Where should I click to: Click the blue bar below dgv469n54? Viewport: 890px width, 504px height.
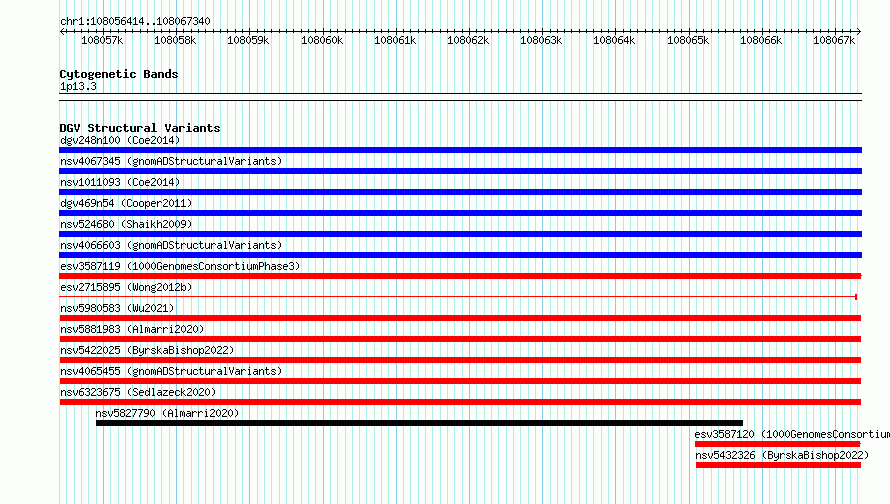click(x=460, y=213)
